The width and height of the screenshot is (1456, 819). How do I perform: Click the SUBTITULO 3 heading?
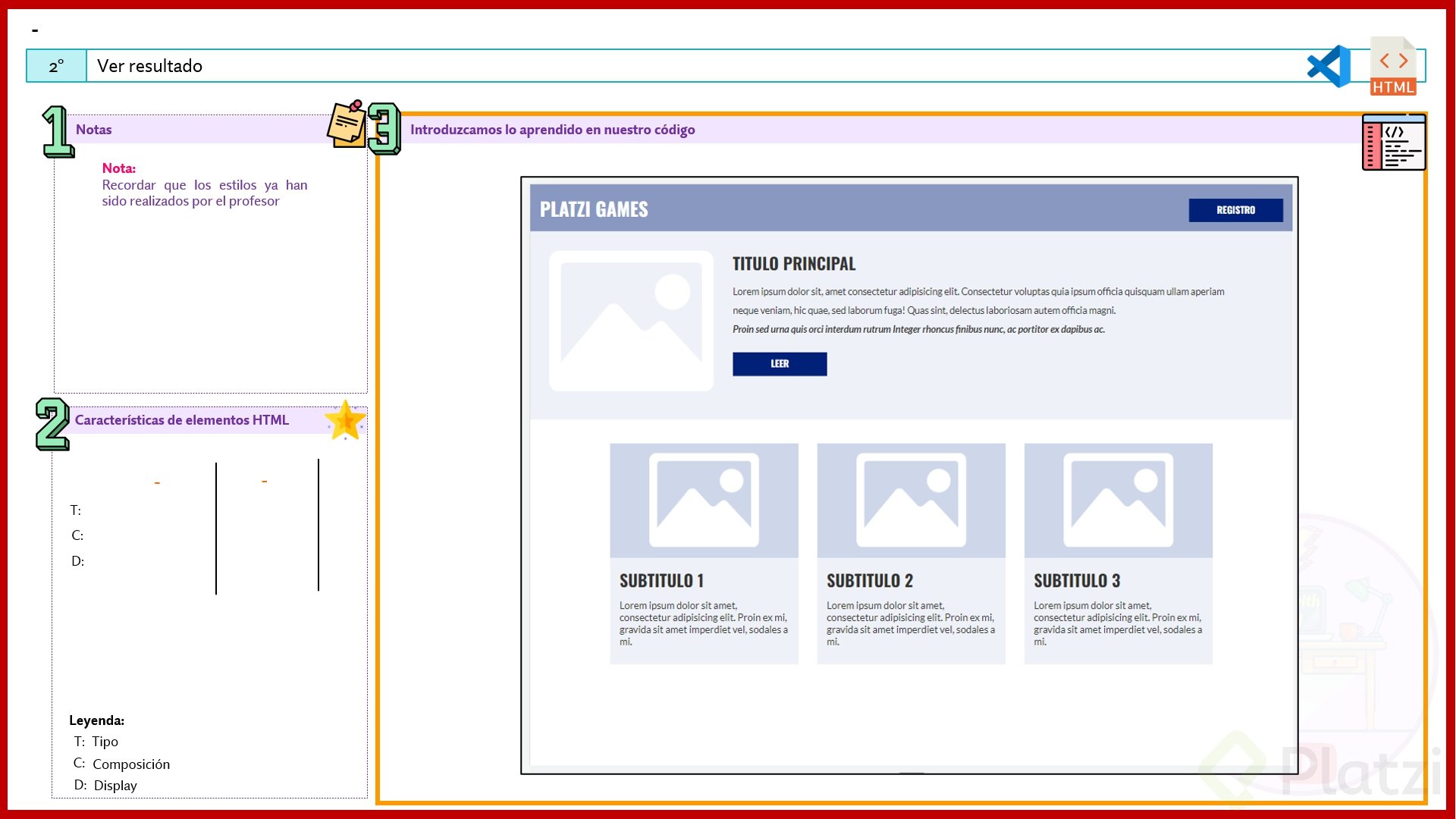click(1077, 581)
